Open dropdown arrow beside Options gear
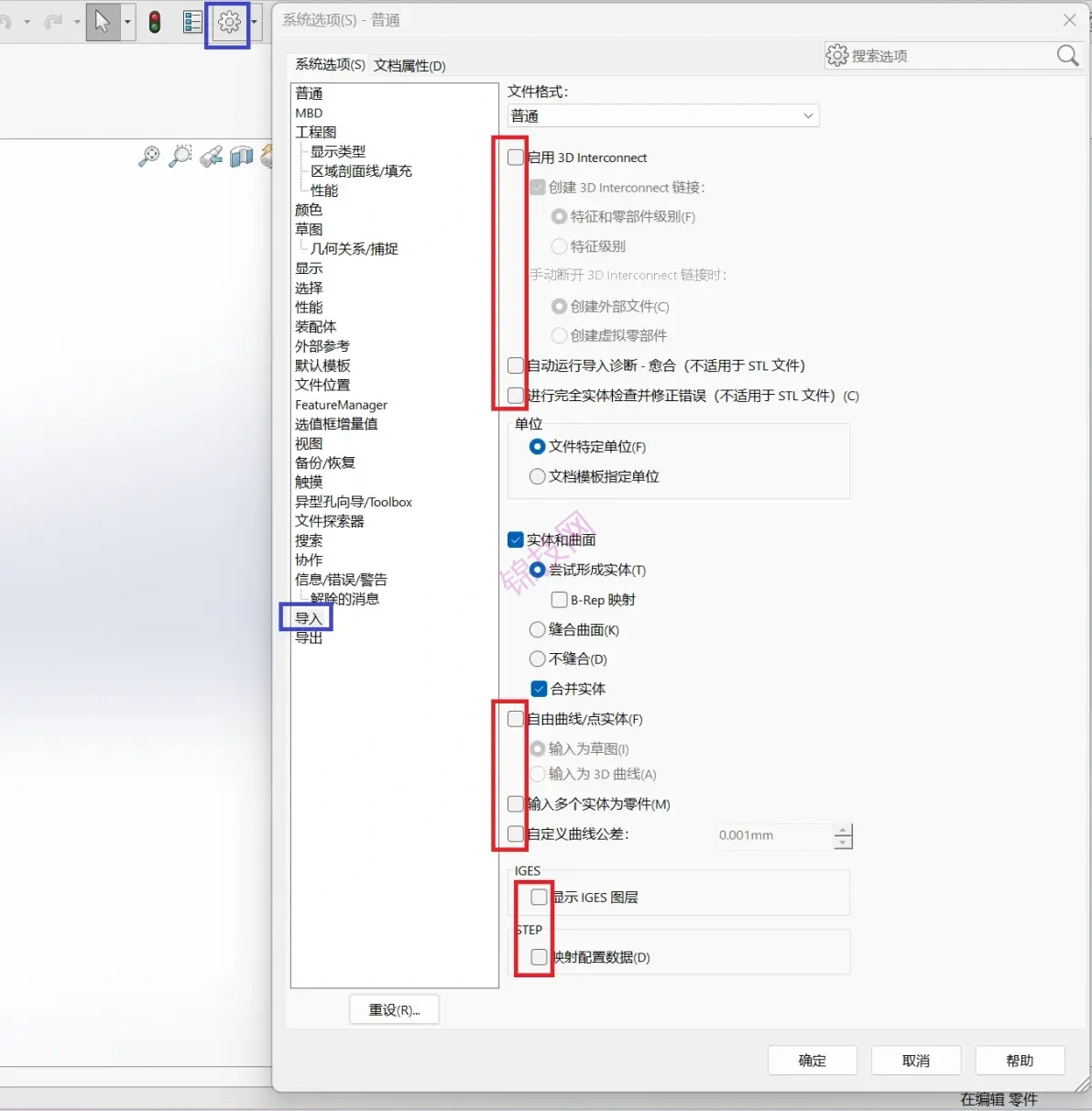 (x=254, y=22)
